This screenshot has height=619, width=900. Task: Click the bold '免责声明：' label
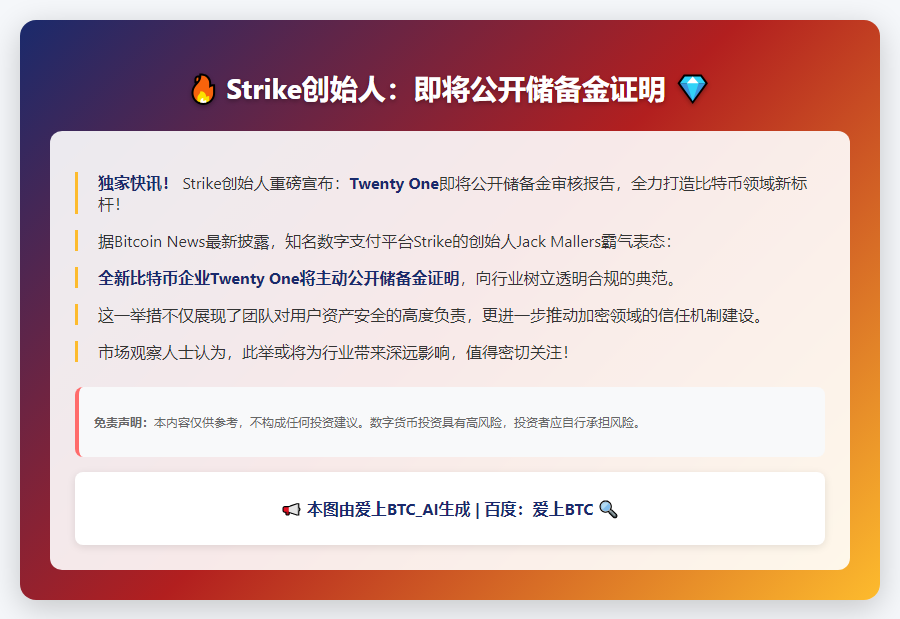(x=121, y=423)
